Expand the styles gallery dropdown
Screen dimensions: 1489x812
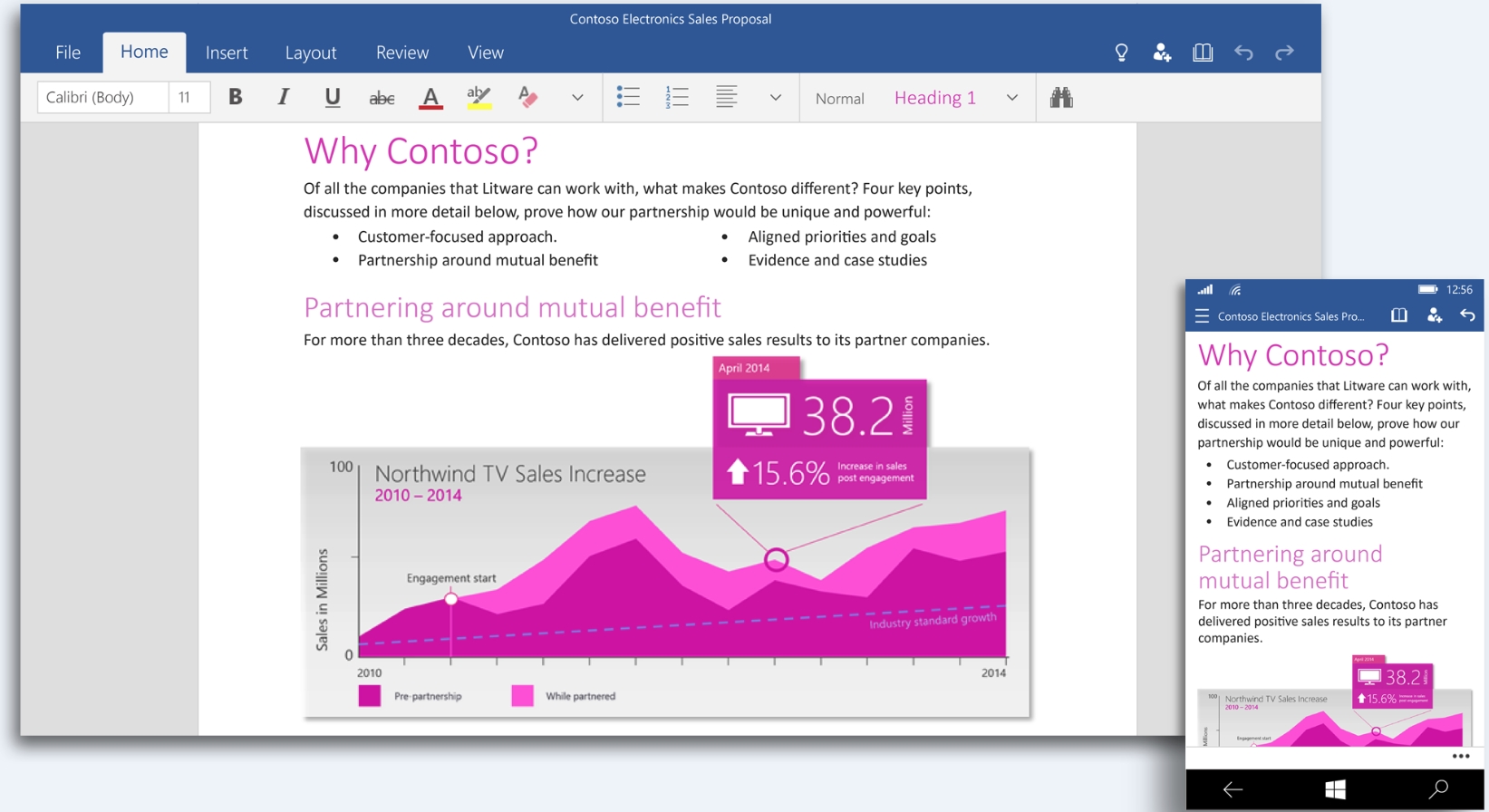(1012, 98)
